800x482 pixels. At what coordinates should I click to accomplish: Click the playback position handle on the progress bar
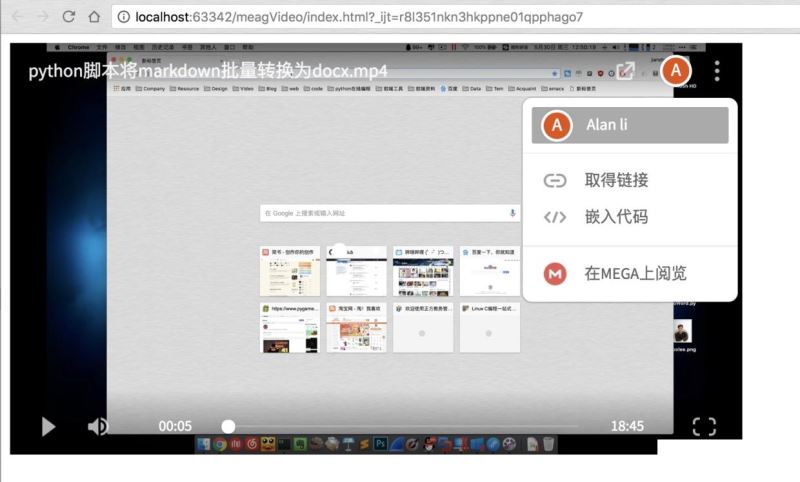pyautogui.click(x=228, y=426)
